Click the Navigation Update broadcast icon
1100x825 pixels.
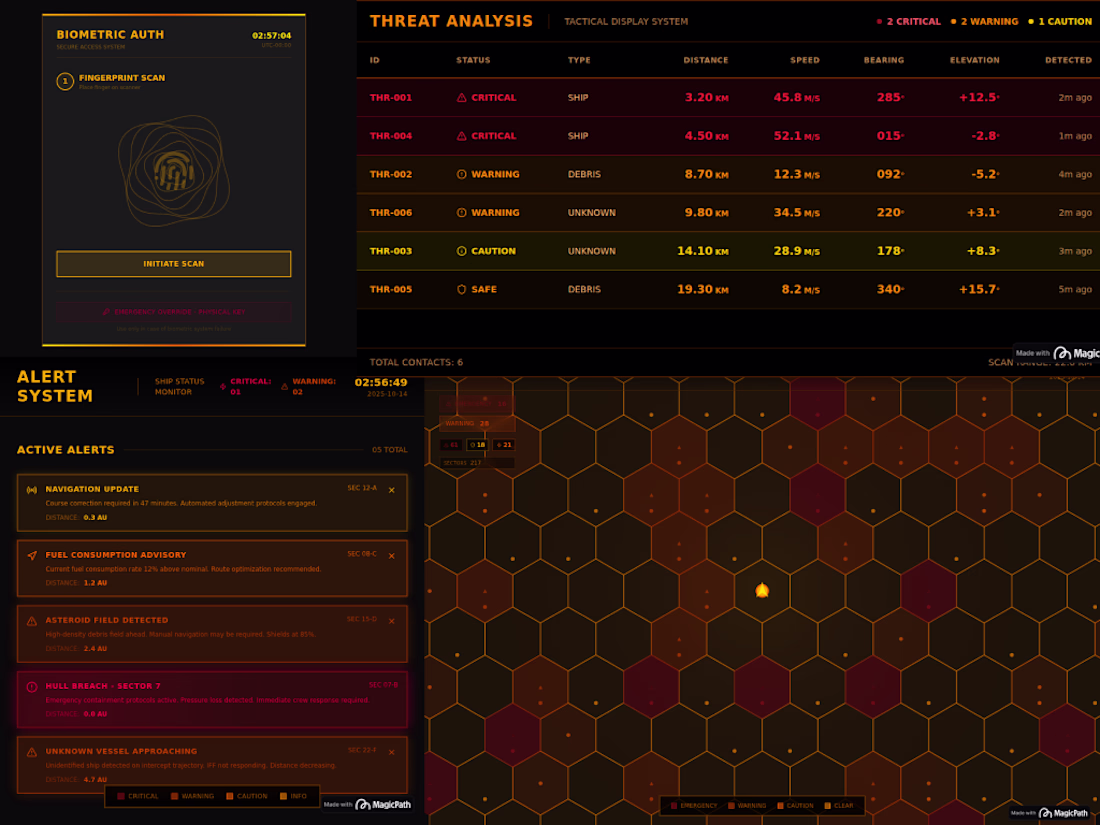pos(32,490)
